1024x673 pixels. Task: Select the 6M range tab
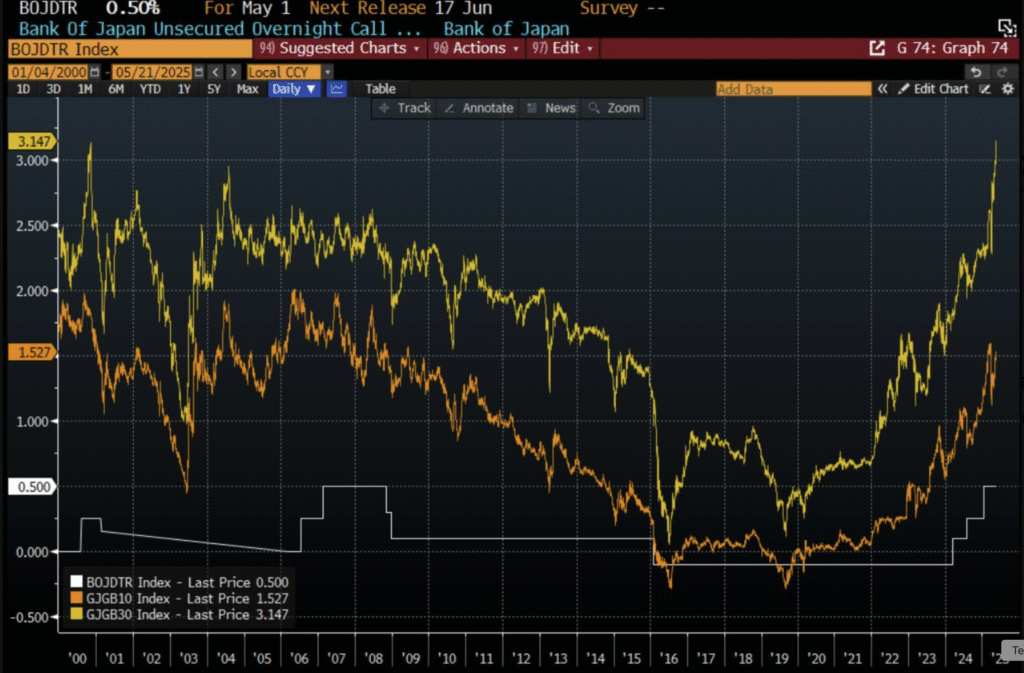tap(116, 89)
